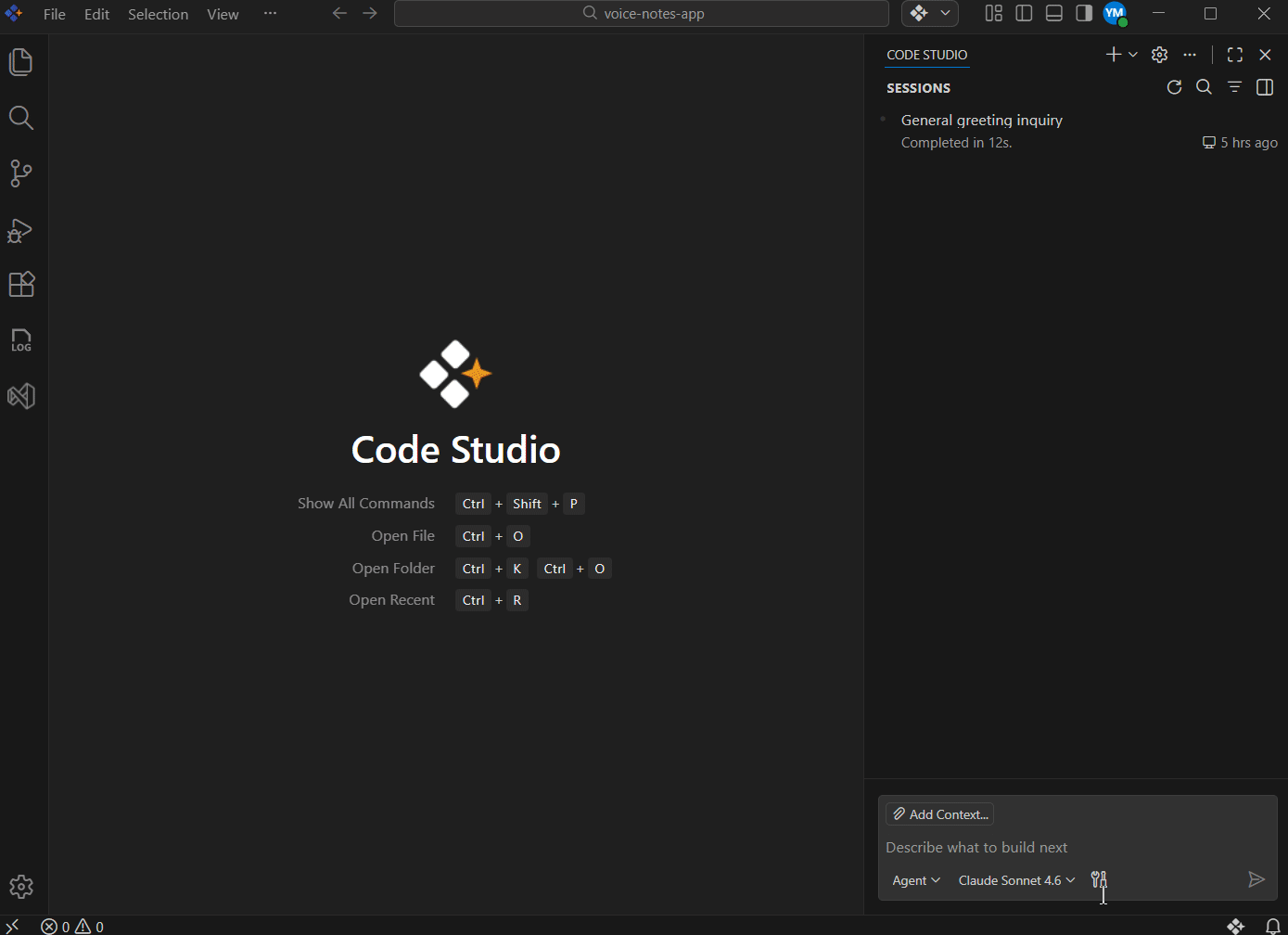Open the errors and warnings status bar entry

[x=72, y=926]
